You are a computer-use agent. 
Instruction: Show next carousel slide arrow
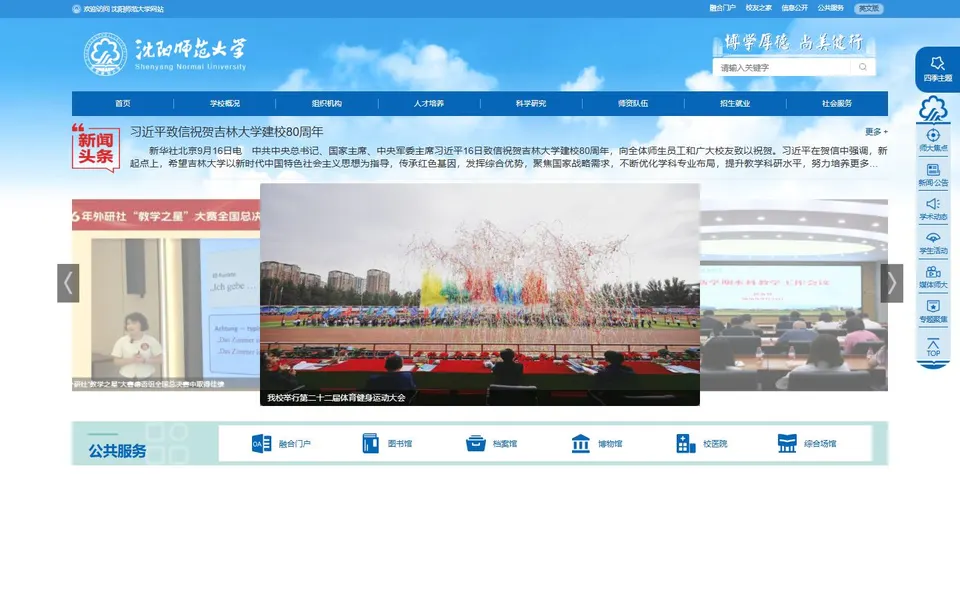pos(891,283)
